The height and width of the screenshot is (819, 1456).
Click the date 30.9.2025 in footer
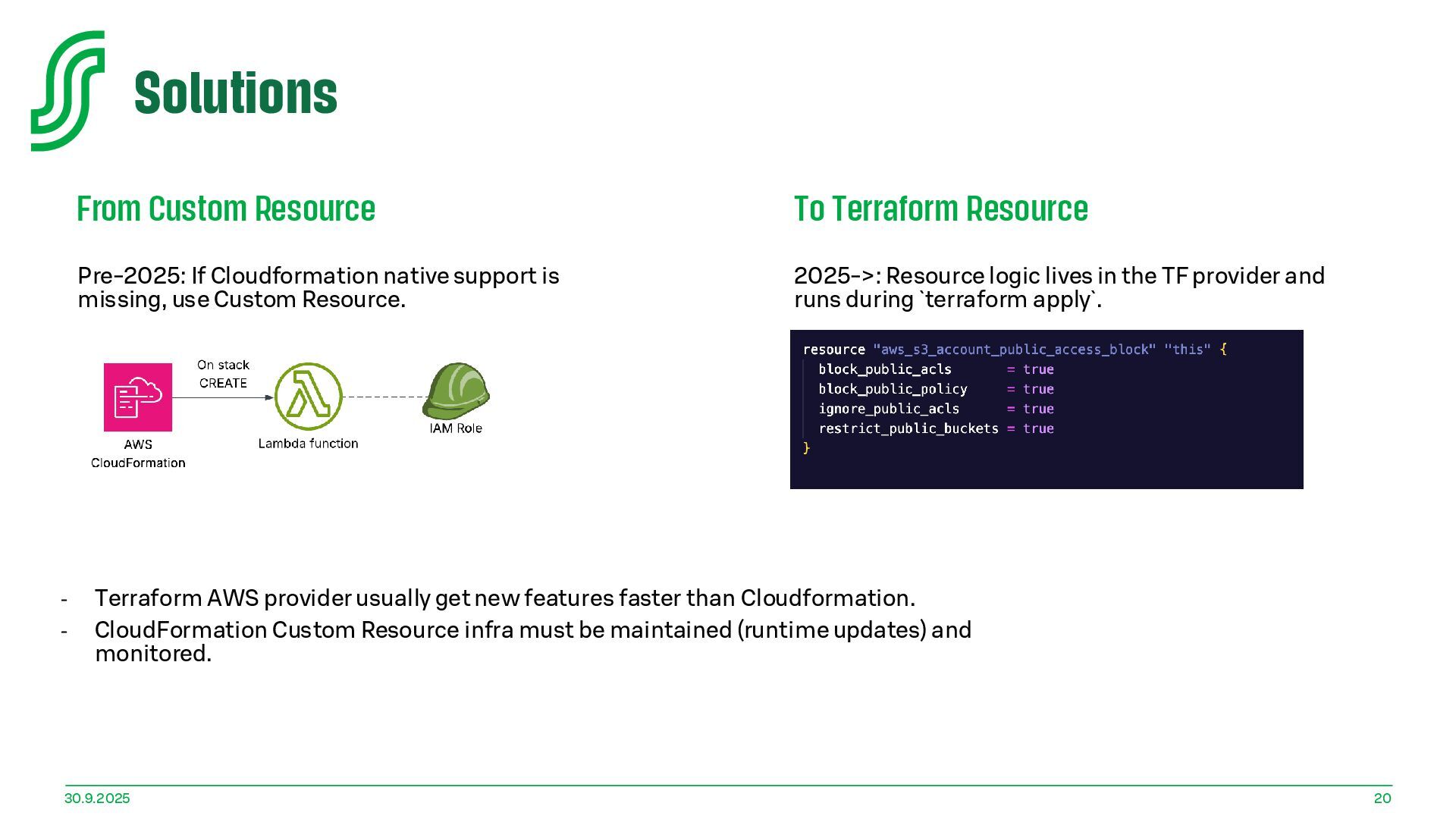[97, 799]
